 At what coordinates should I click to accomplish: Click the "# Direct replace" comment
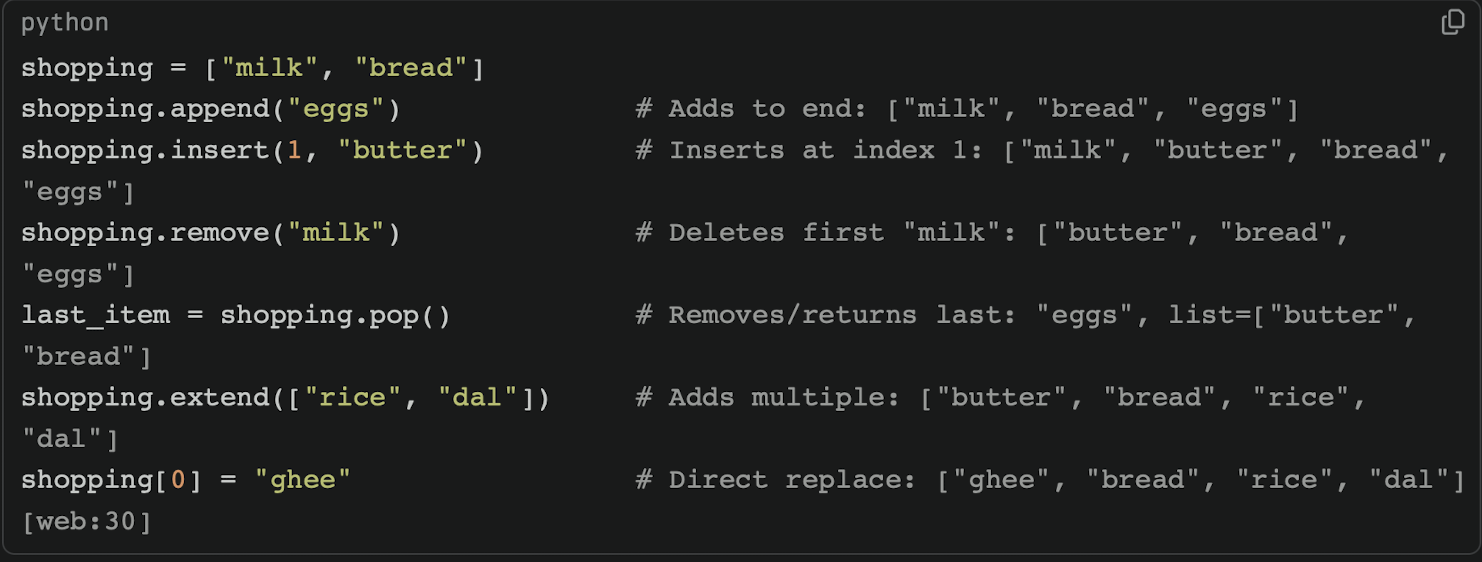(776, 480)
